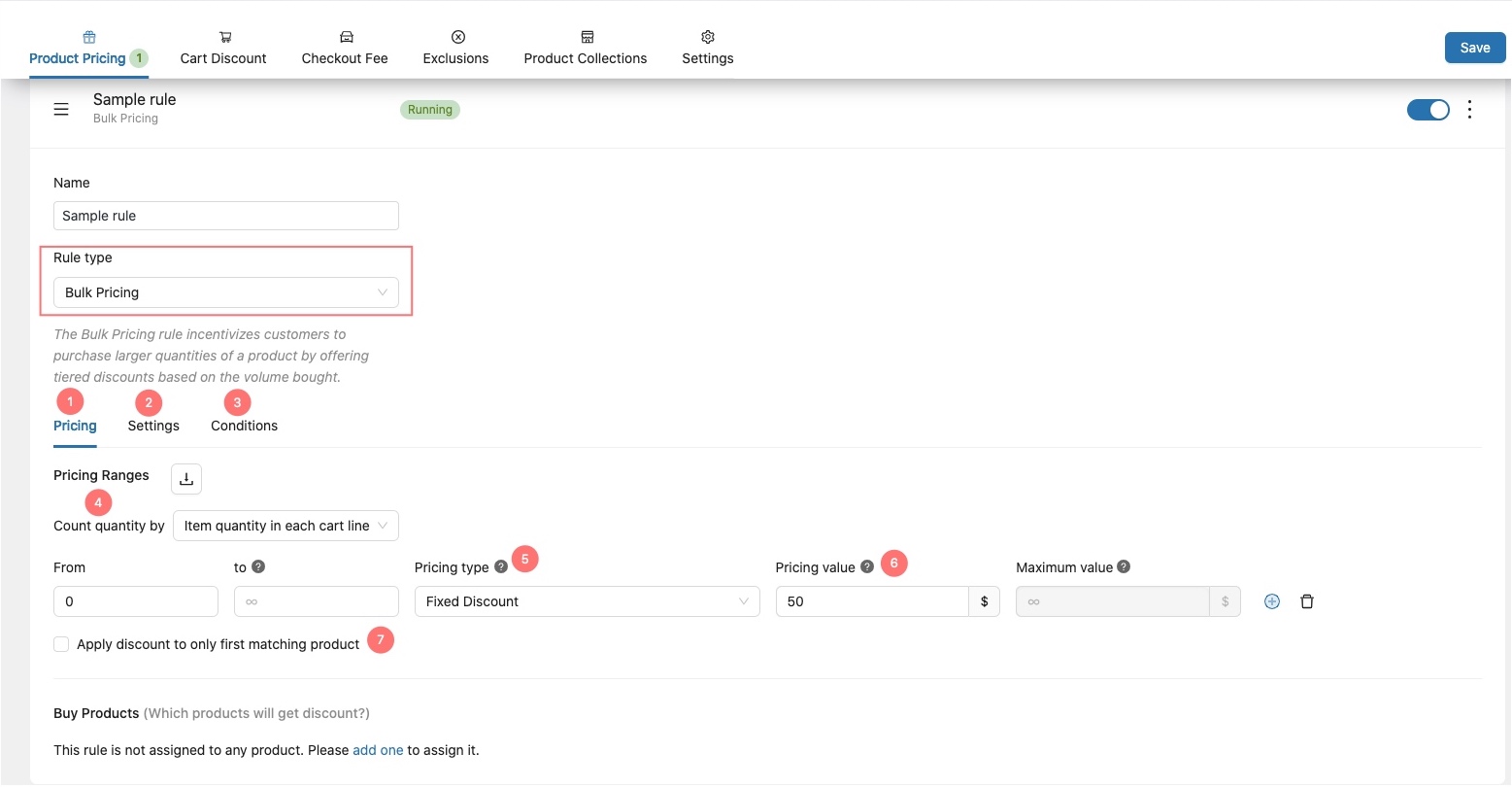Delete the pricing range with trash icon
The height and width of the screenshot is (787, 1512).
1307,601
